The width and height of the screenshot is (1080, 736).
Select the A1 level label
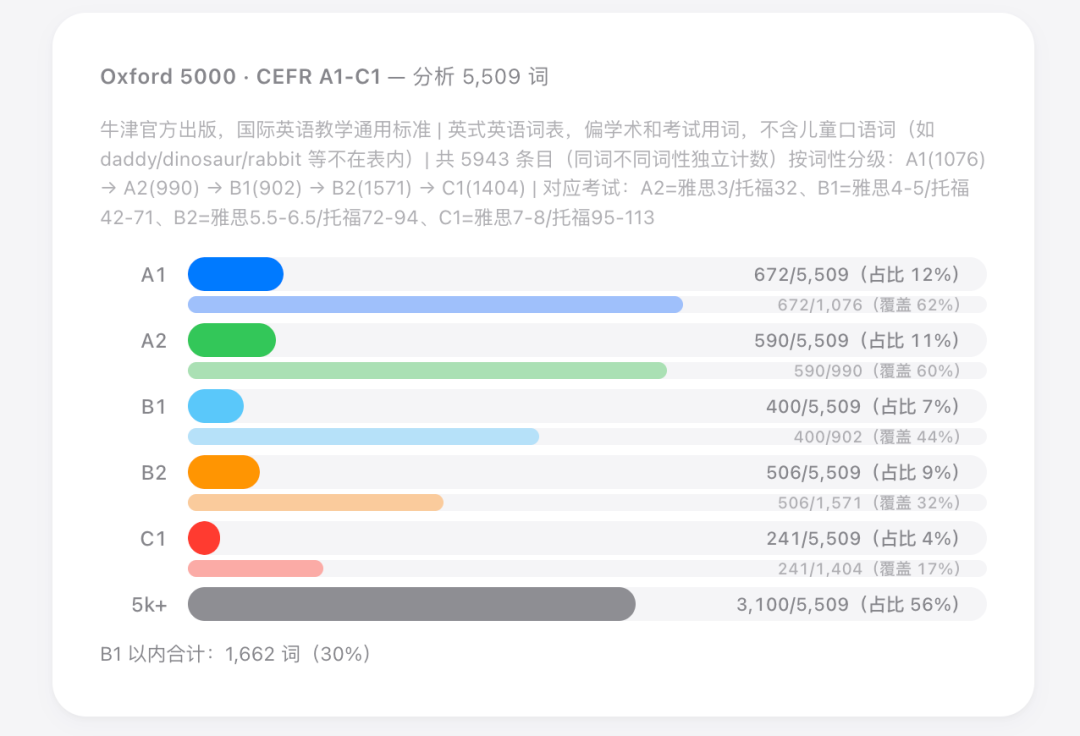click(x=153, y=274)
